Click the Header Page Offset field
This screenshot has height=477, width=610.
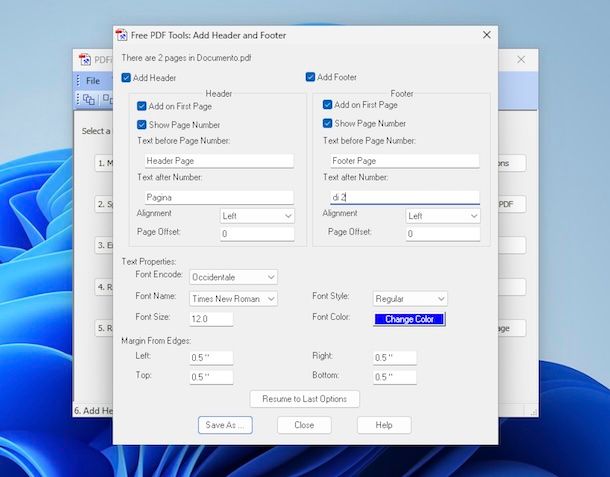[x=257, y=234]
